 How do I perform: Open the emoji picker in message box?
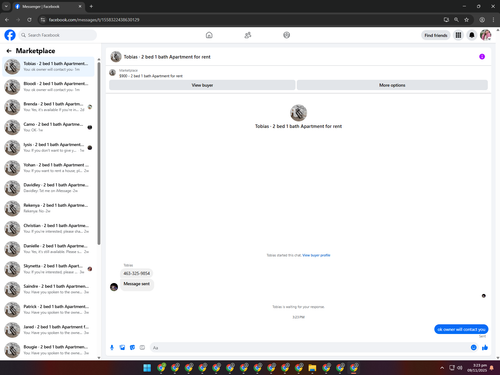pyautogui.click(x=474, y=348)
